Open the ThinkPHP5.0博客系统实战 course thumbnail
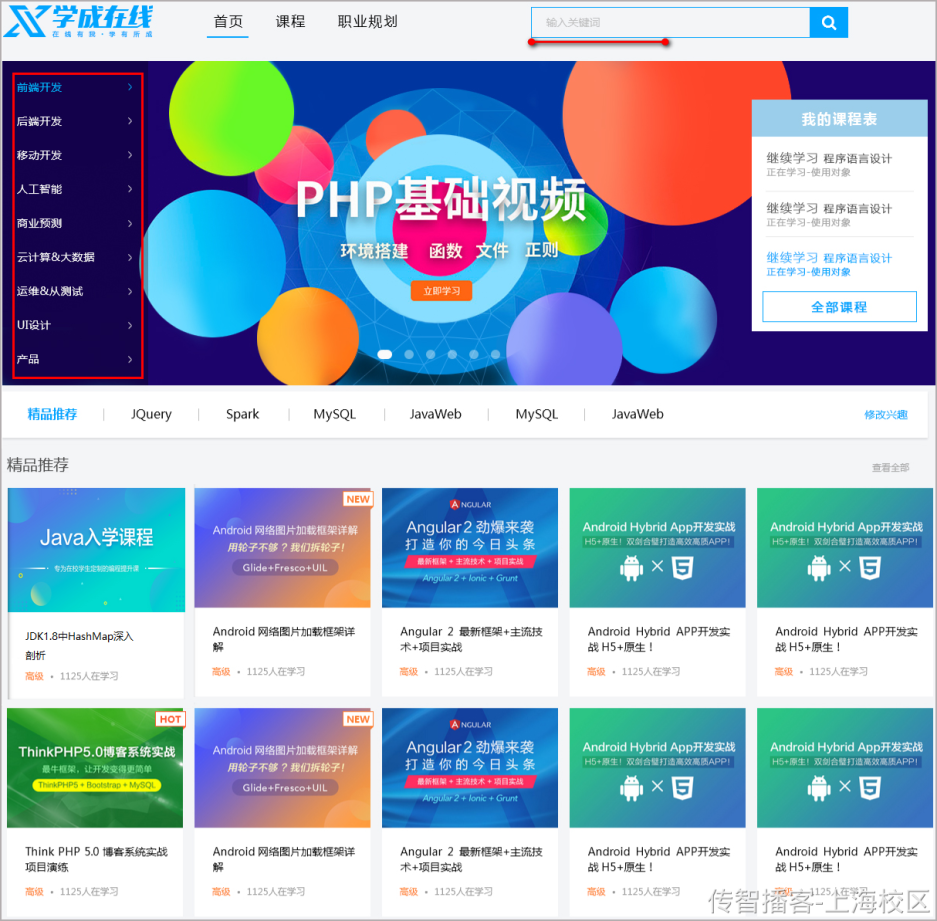The width and height of the screenshot is (937, 921). click(96, 768)
